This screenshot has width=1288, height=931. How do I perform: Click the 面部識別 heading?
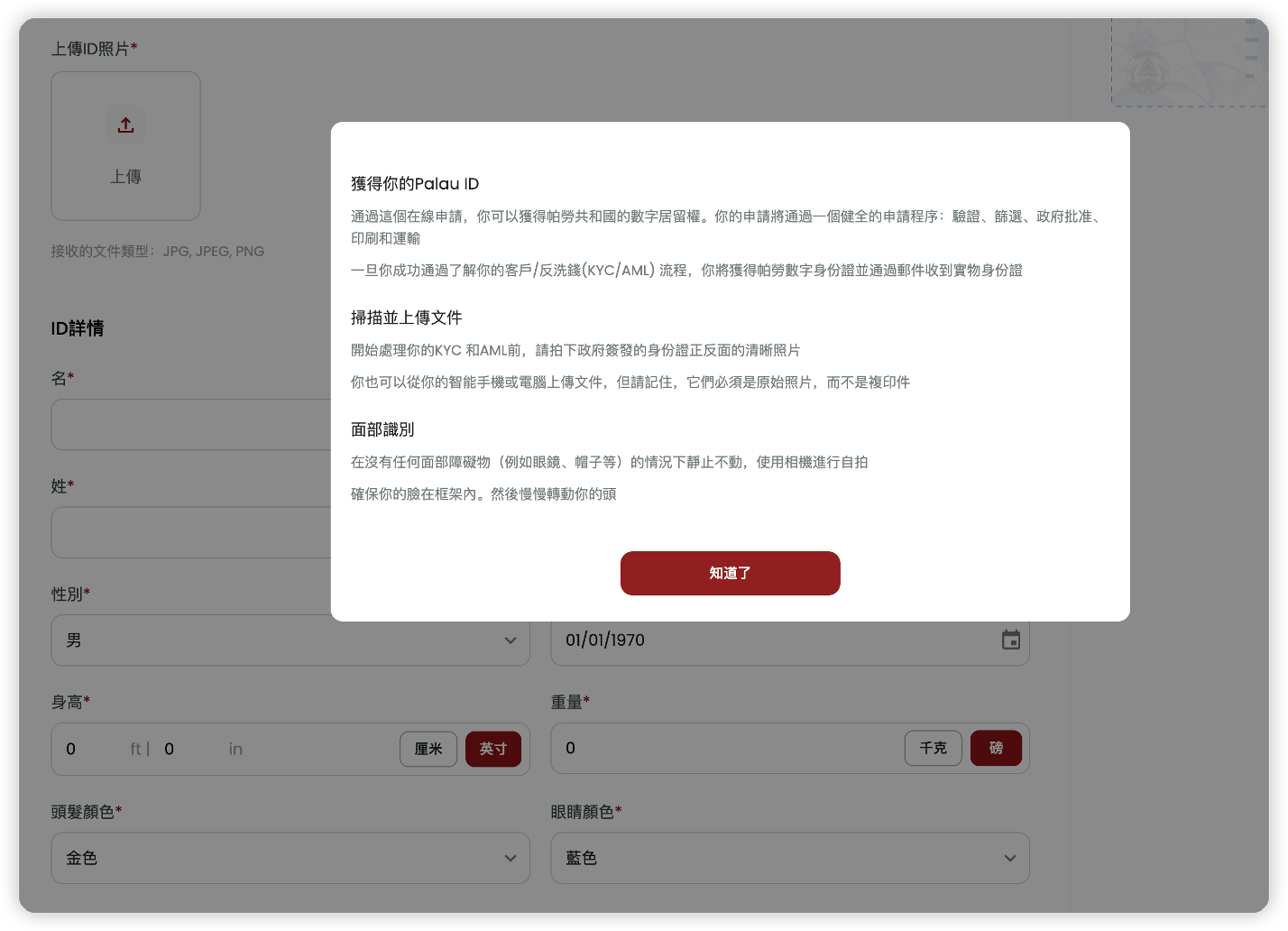point(382,429)
